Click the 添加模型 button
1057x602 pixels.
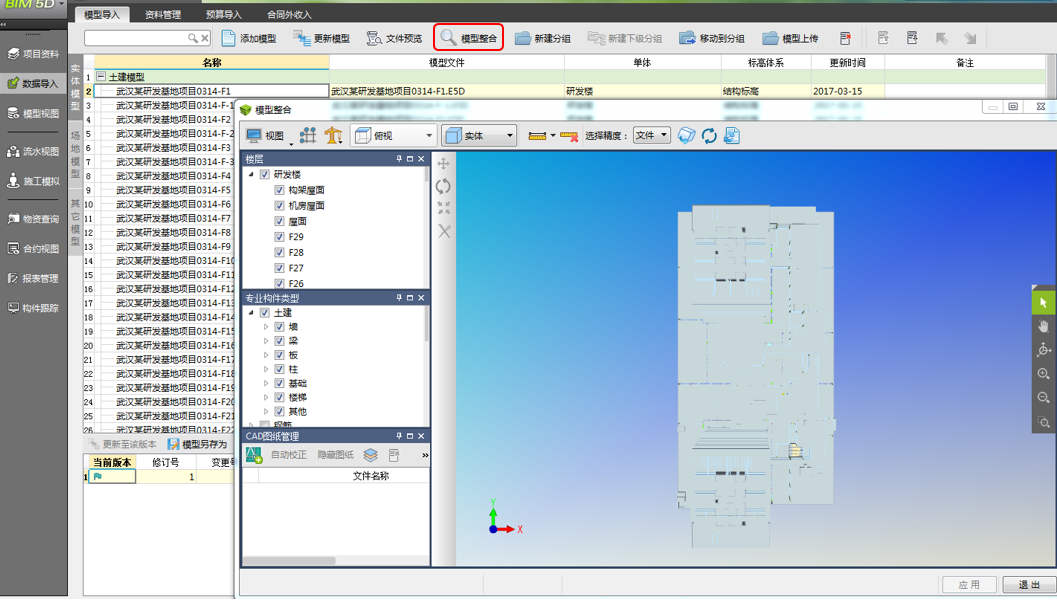249,38
